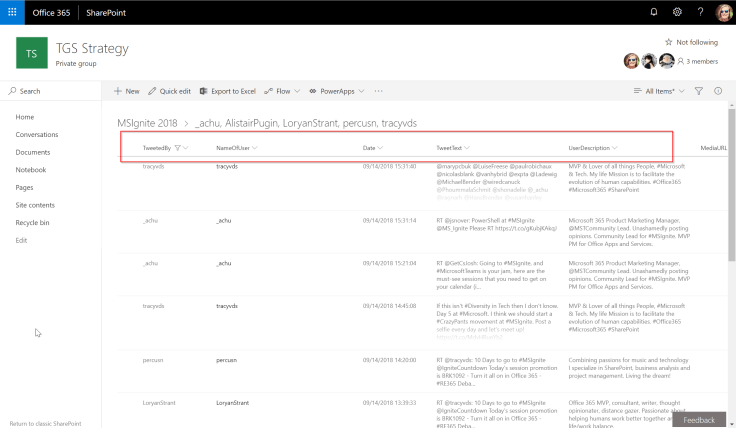Image resolution: width=736 pixels, height=428 pixels.
Task: Expand the Flow dropdown menu
Action: point(283,91)
